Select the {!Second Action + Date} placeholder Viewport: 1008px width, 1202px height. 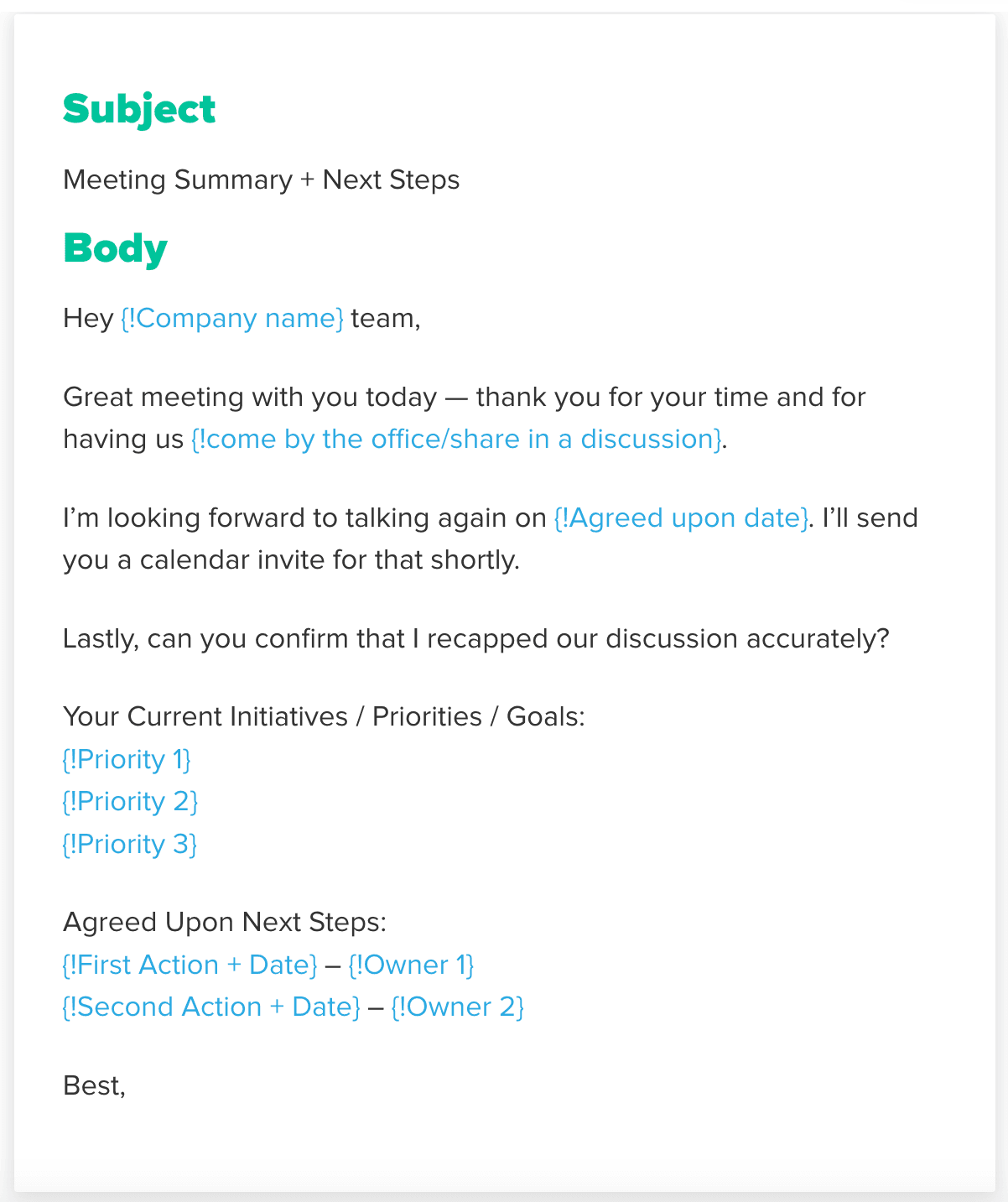tap(211, 1007)
